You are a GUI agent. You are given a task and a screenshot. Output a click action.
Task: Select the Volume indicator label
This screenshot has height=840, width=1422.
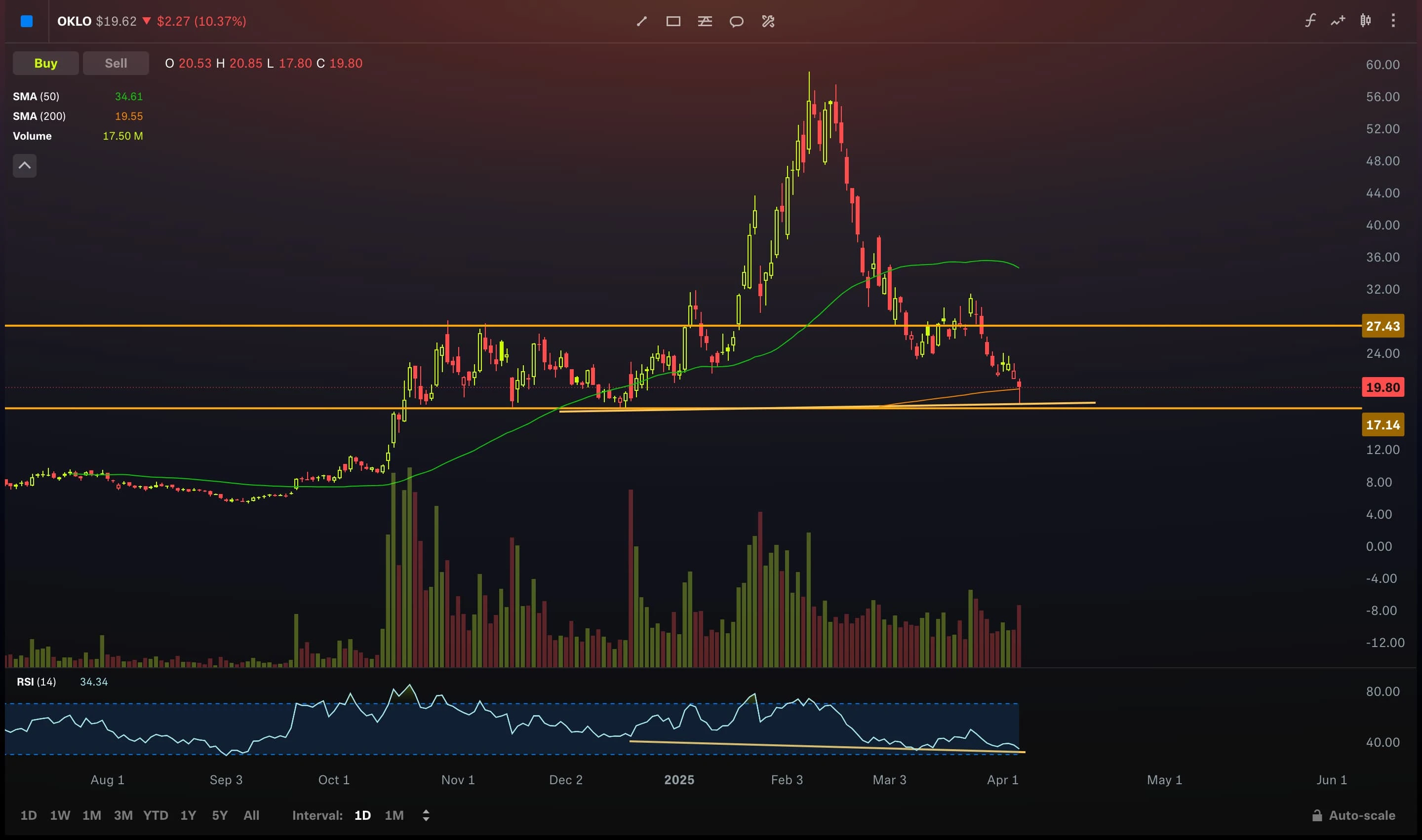click(32, 136)
